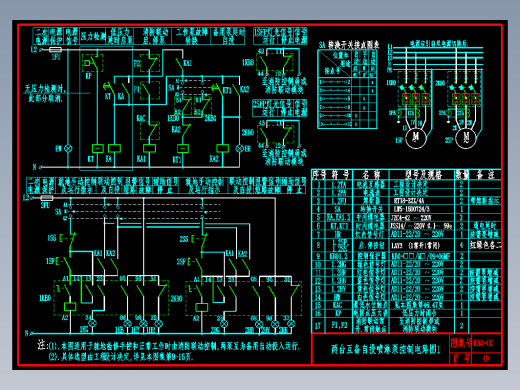This screenshot has height=390, width=520.
Task: Click the 1FU fuse symbol
Action: tap(55, 50)
